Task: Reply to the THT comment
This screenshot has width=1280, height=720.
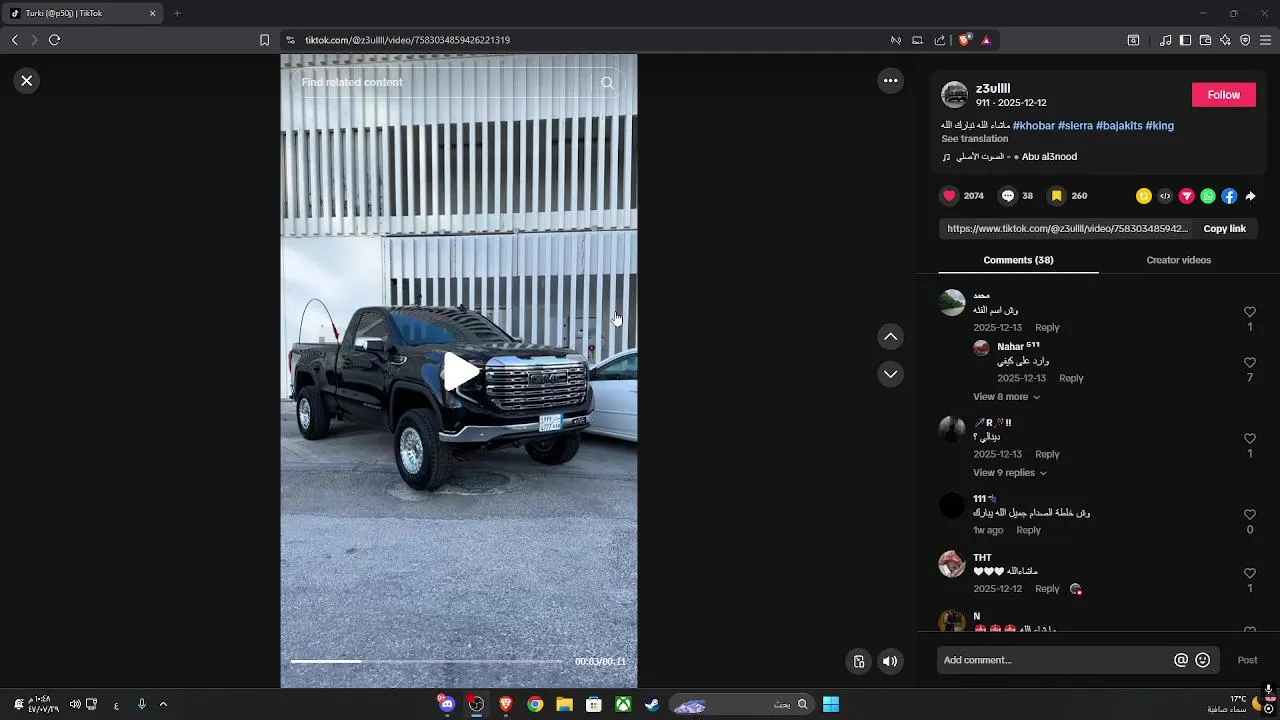Action: coord(1047,589)
